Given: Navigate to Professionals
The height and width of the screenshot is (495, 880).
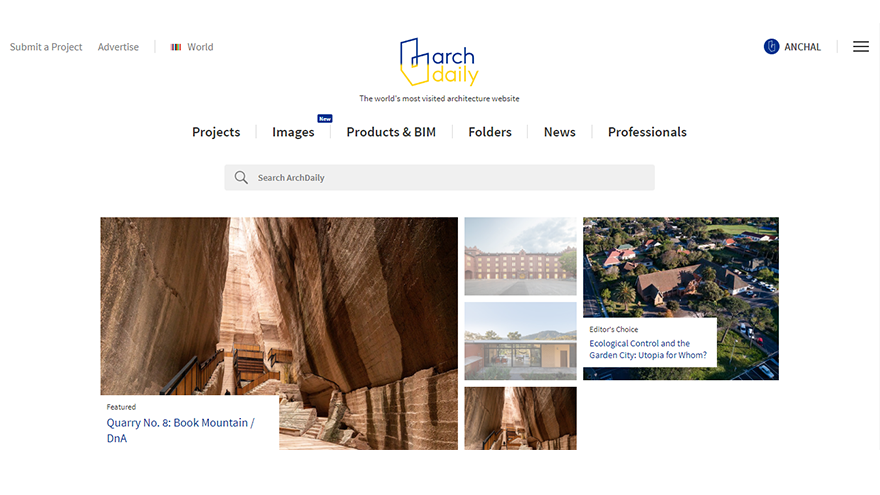Looking at the screenshot, I should coord(647,132).
